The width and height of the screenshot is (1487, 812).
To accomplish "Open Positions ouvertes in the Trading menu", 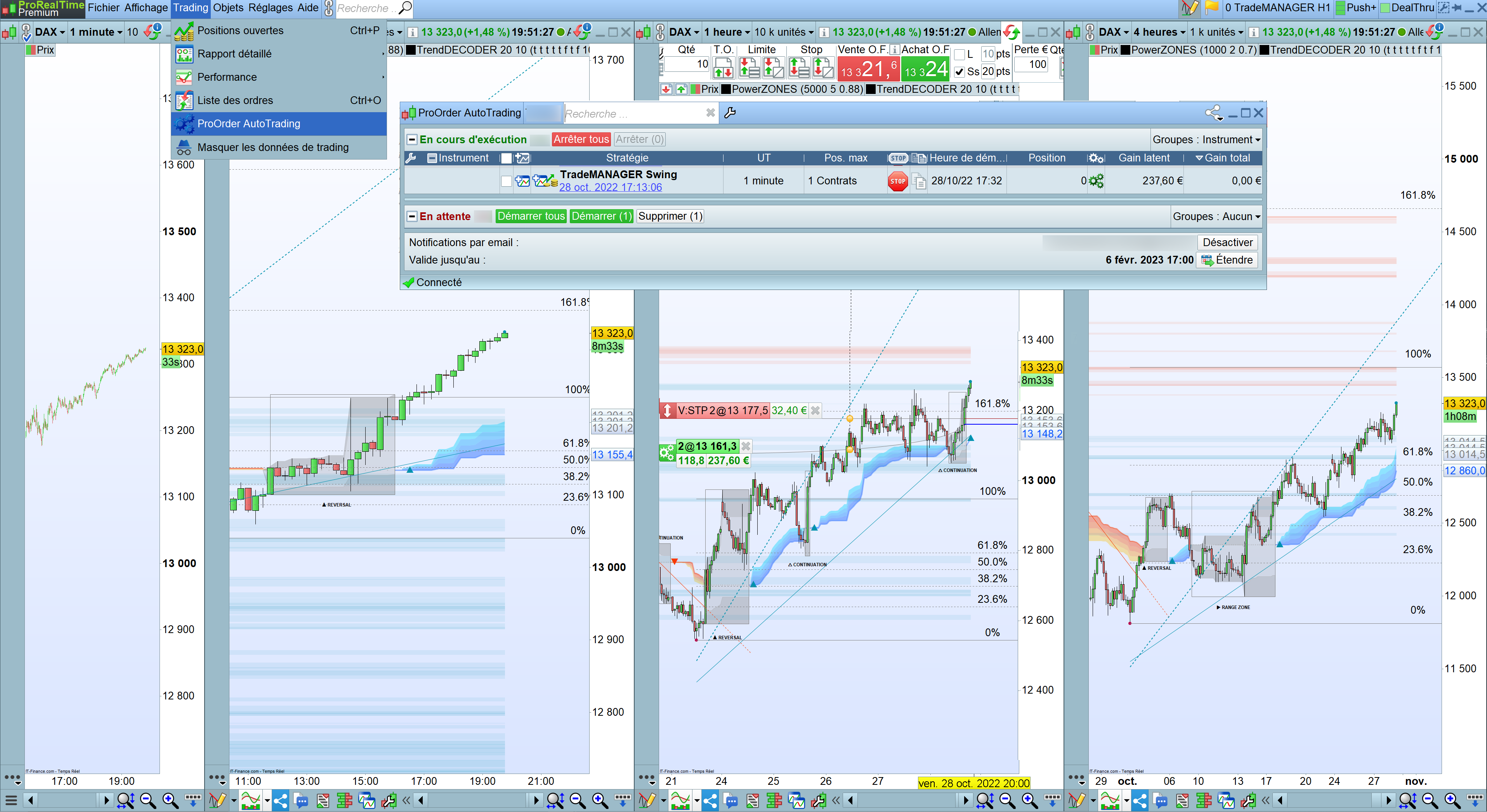I will click(279, 31).
